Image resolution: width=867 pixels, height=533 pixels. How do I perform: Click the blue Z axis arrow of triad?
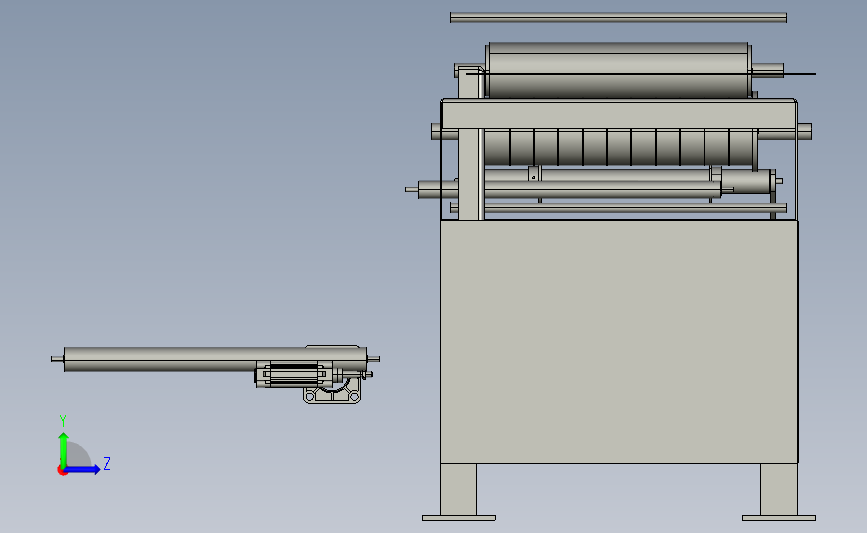click(x=83, y=470)
